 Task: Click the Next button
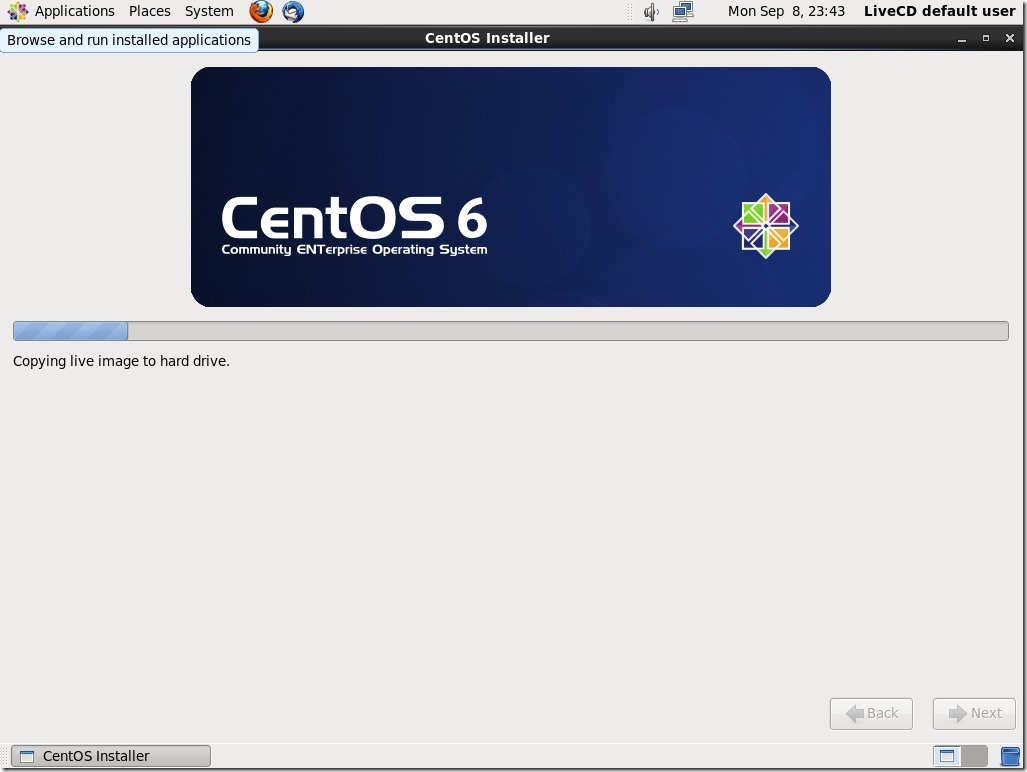pos(974,713)
